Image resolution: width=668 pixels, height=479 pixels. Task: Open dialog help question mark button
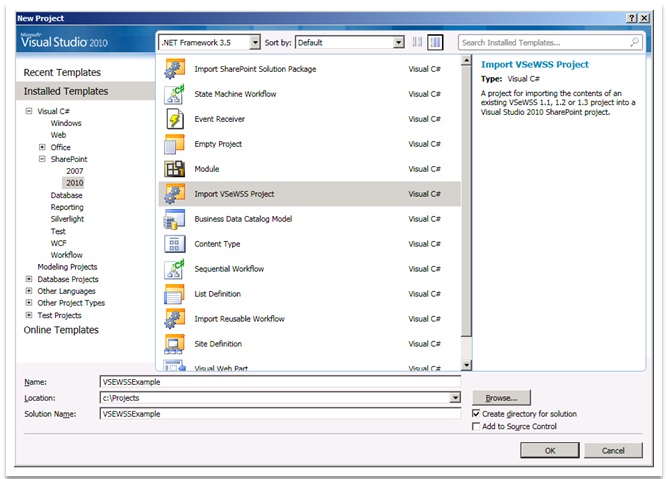pyautogui.click(x=632, y=18)
